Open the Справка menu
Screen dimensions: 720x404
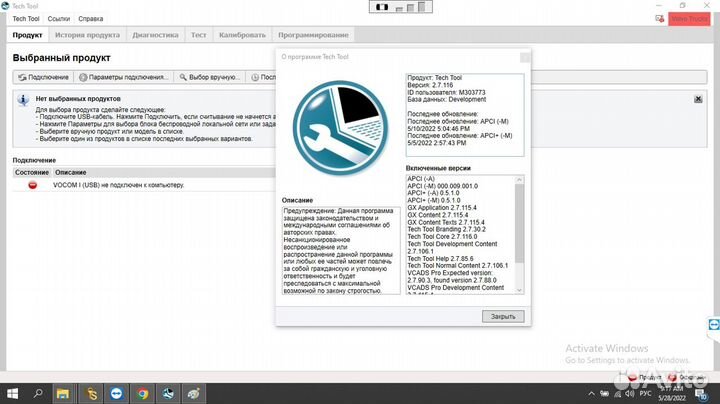pos(90,19)
